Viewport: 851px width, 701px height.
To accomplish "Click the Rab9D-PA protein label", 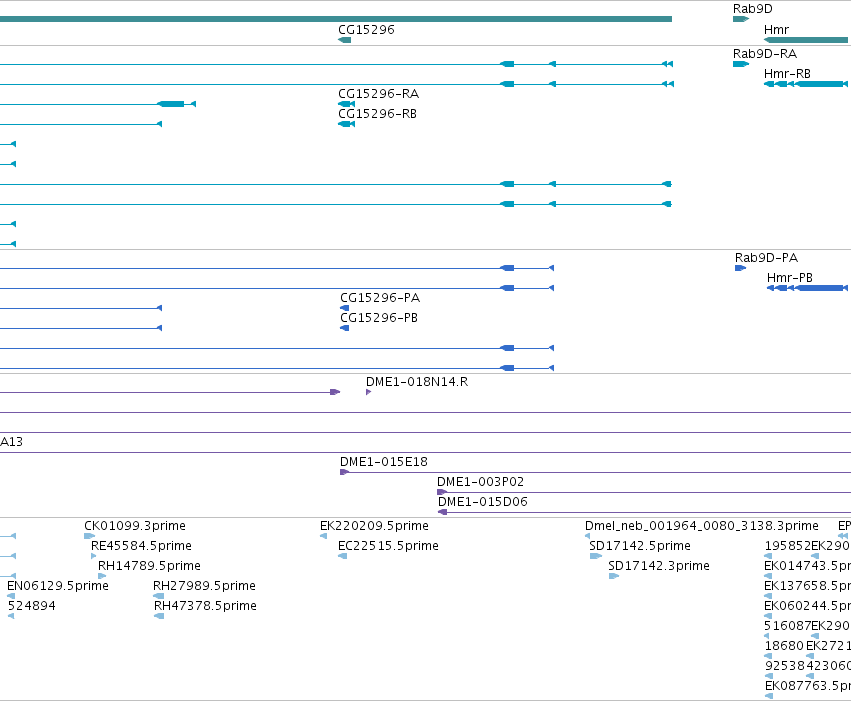I will (766, 258).
